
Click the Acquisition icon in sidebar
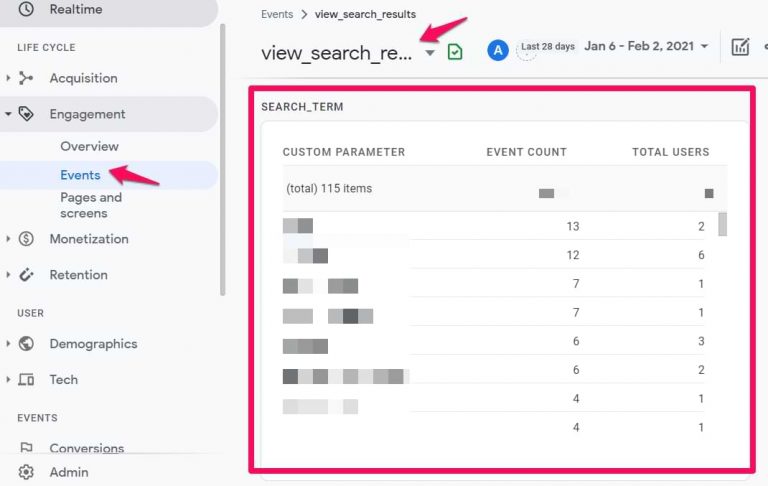[26, 78]
